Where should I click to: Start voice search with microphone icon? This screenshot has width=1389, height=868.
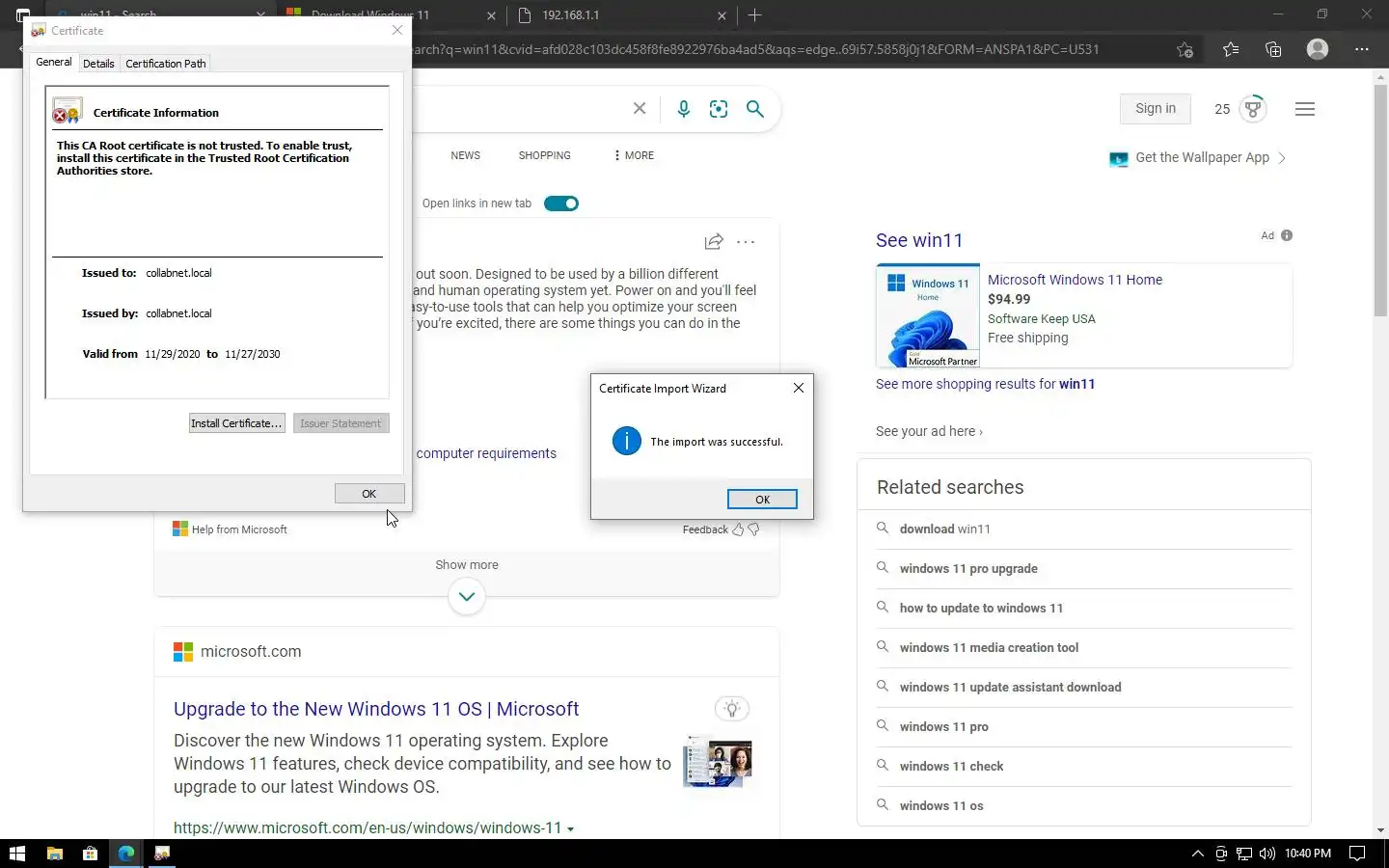tap(684, 109)
